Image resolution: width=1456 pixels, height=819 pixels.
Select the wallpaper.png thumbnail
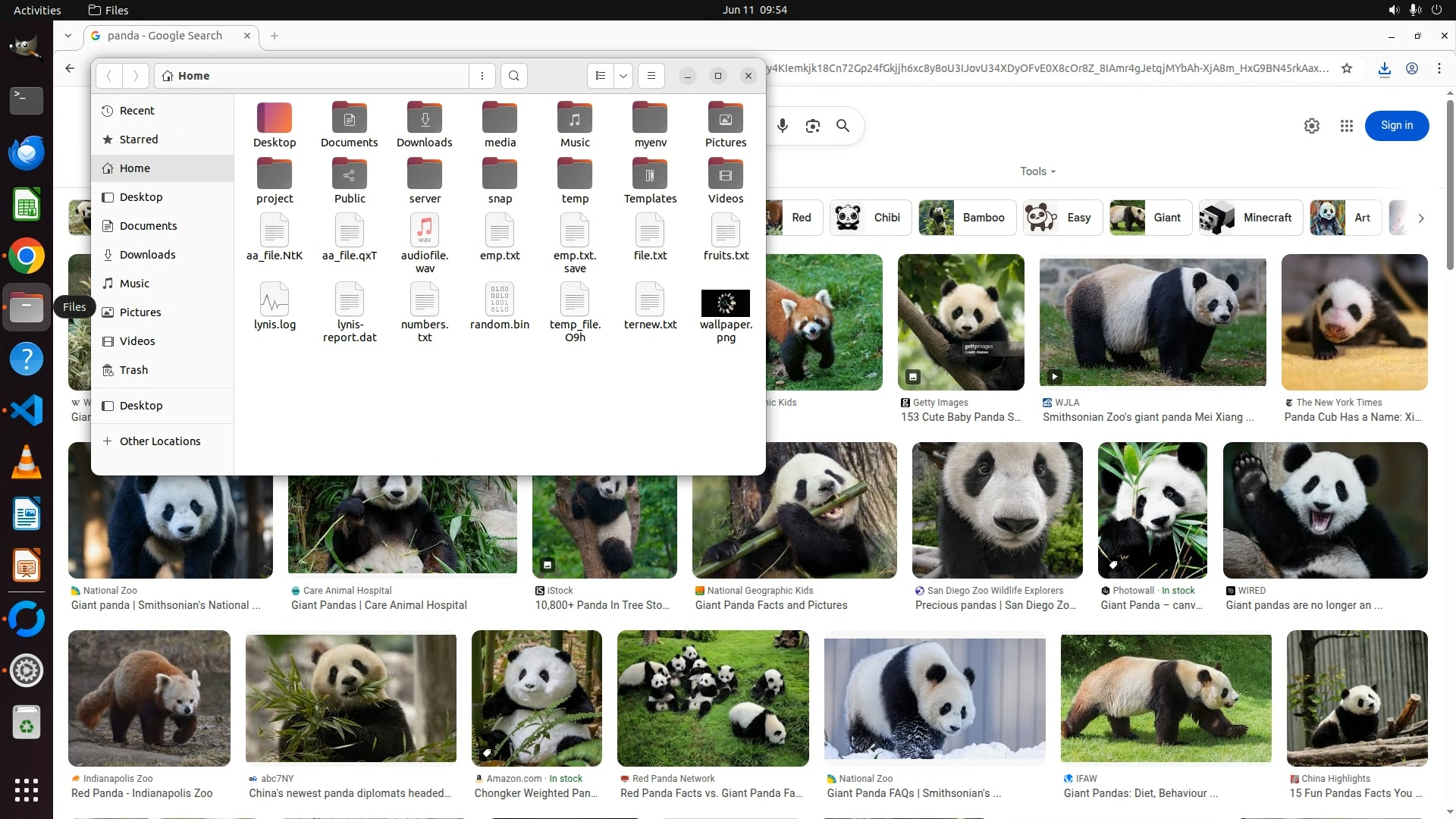click(x=725, y=303)
